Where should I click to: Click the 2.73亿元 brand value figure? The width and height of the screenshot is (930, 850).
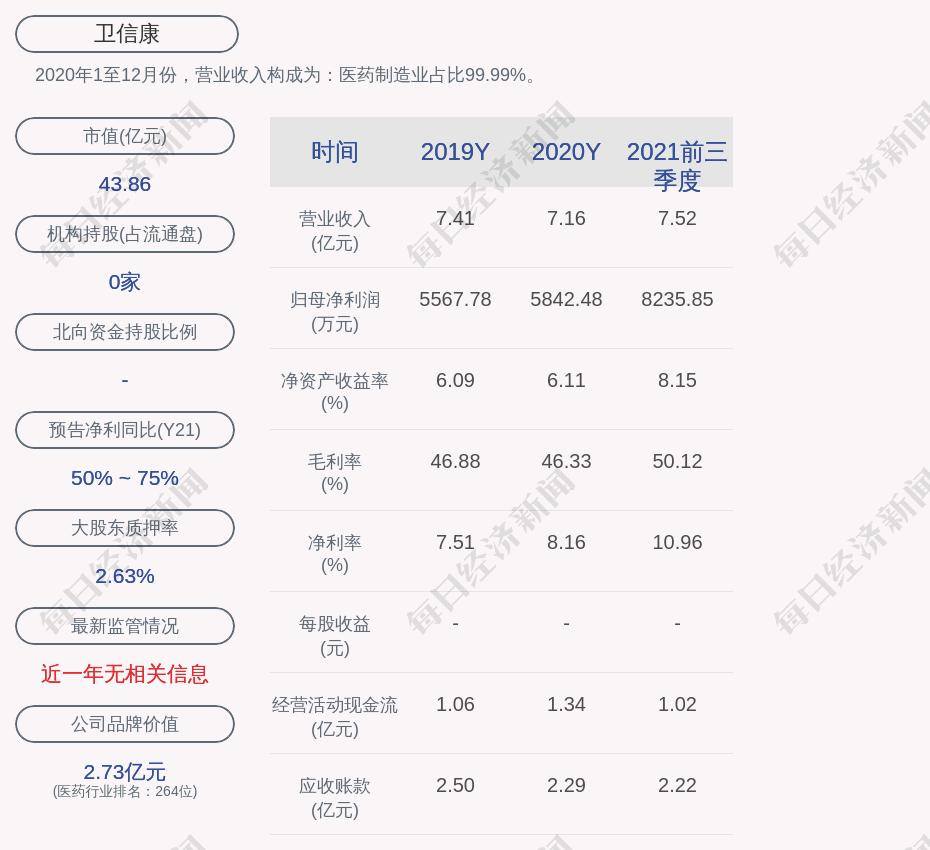pos(125,772)
